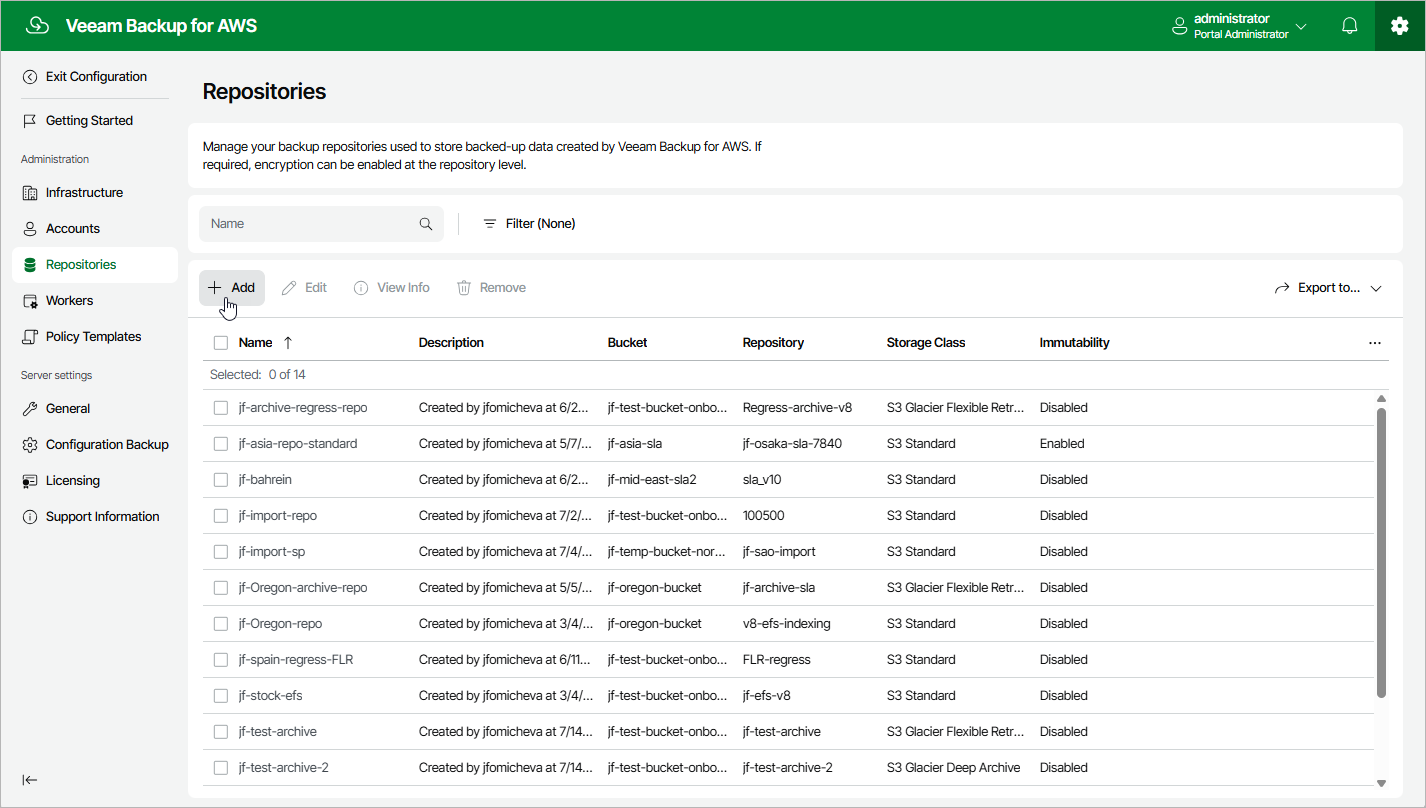Screen dimensions: 1426x808
Task: Click the Workers icon in sidebar
Action: click(30, 301)
